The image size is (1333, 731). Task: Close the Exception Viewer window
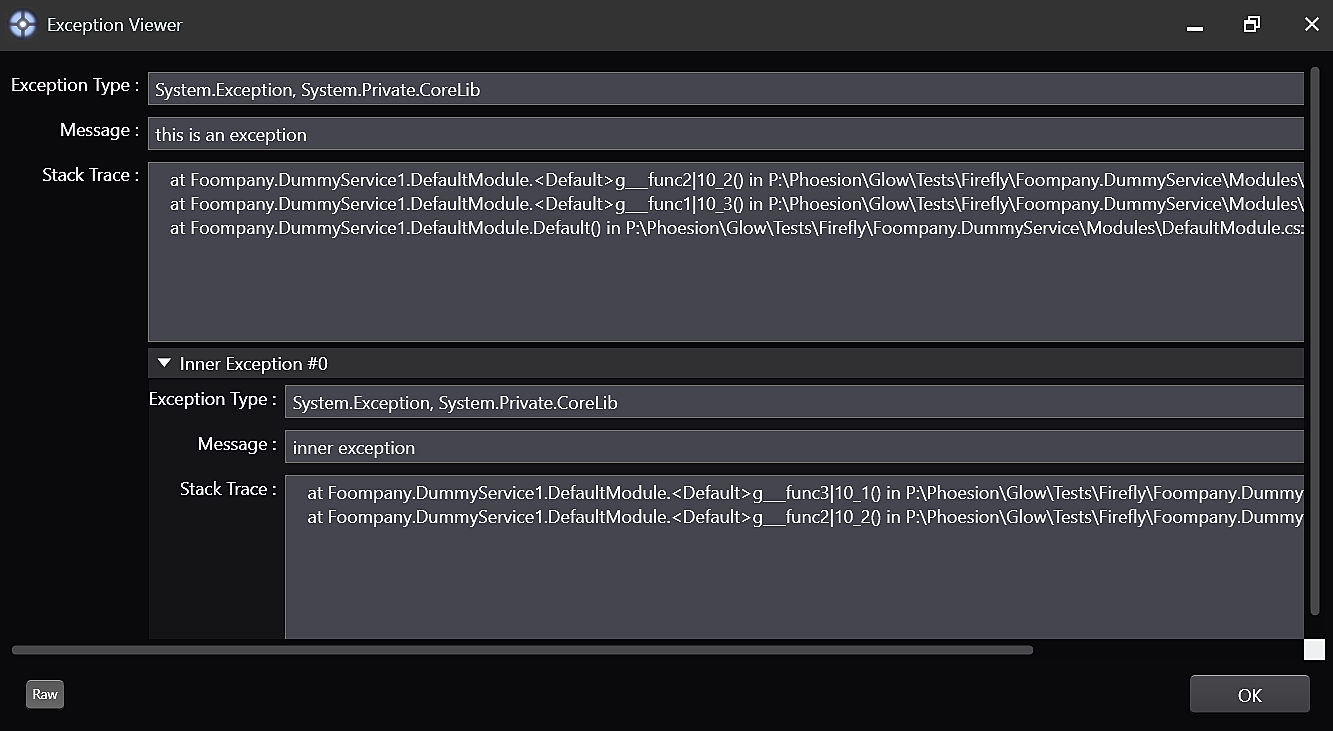coord(1311,25)
